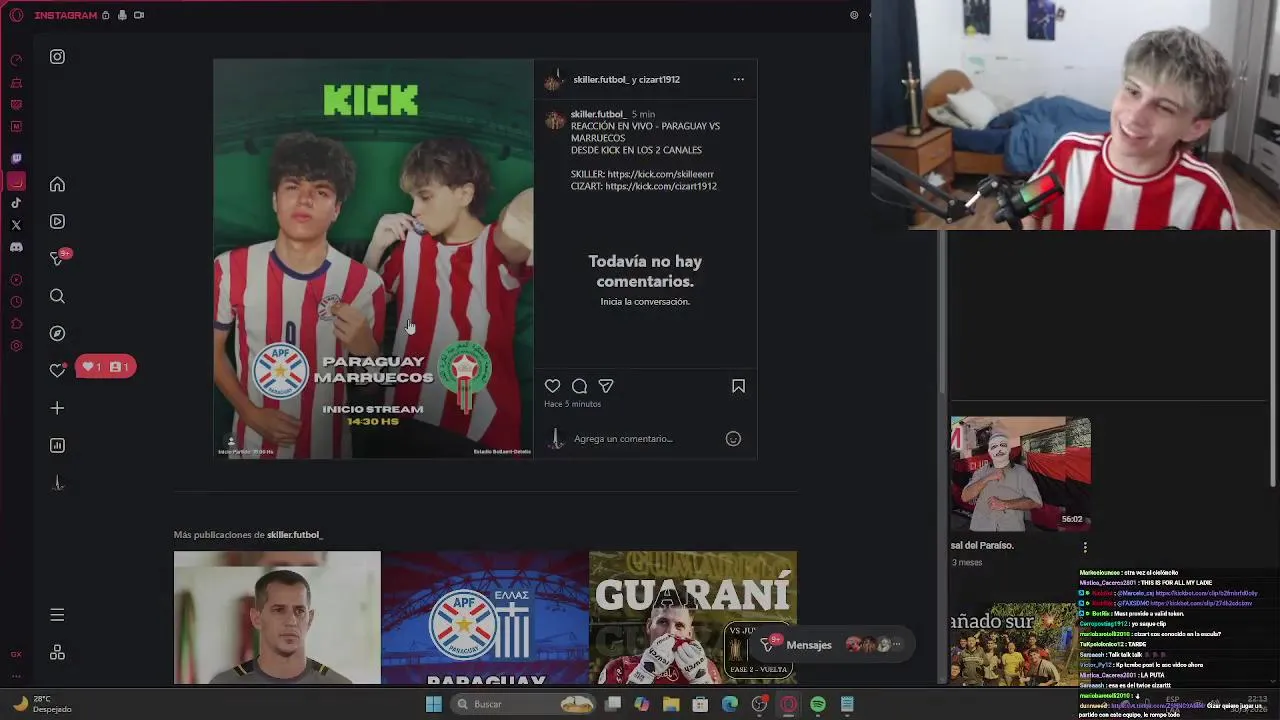Click the GX icon at the bottom of the Opera sidebar

[x=16, y=654]
